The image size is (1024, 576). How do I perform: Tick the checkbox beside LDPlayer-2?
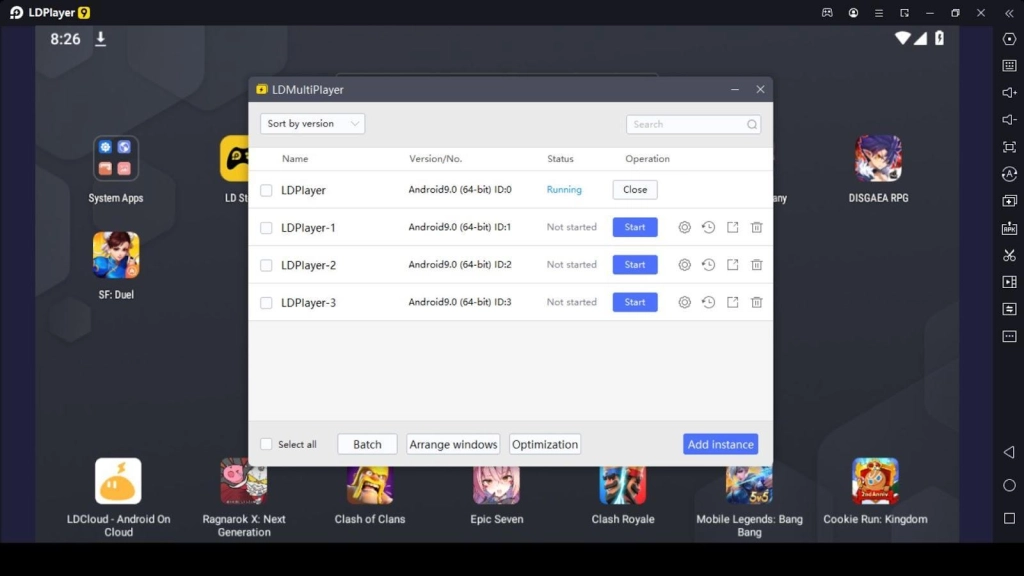point(265,264)
